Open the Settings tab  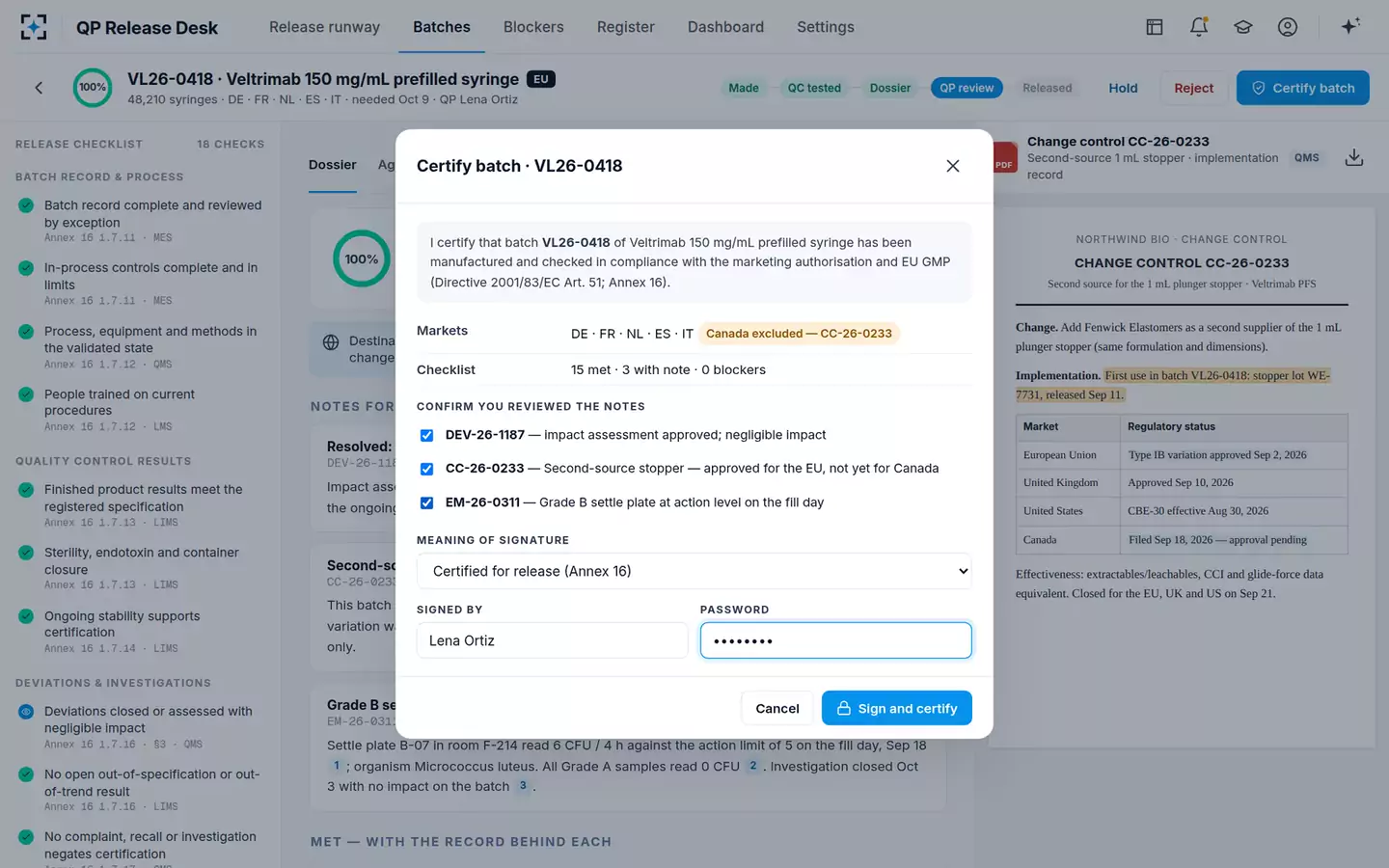[x=826, y=27]
